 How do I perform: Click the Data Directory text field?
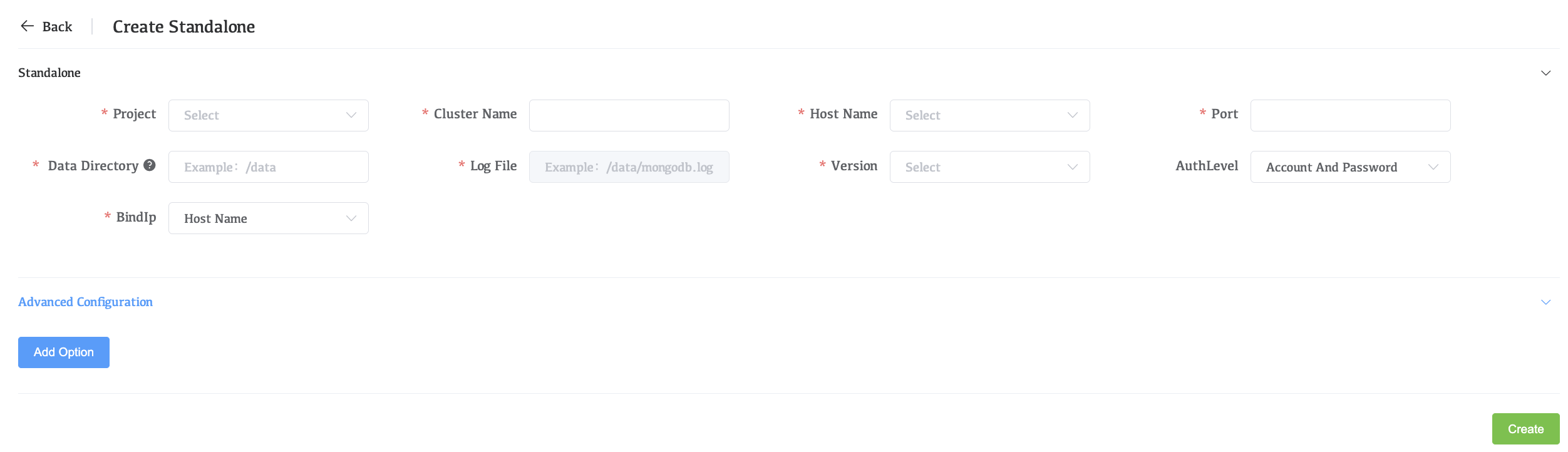pyautogui.click(x=268, y=167)
